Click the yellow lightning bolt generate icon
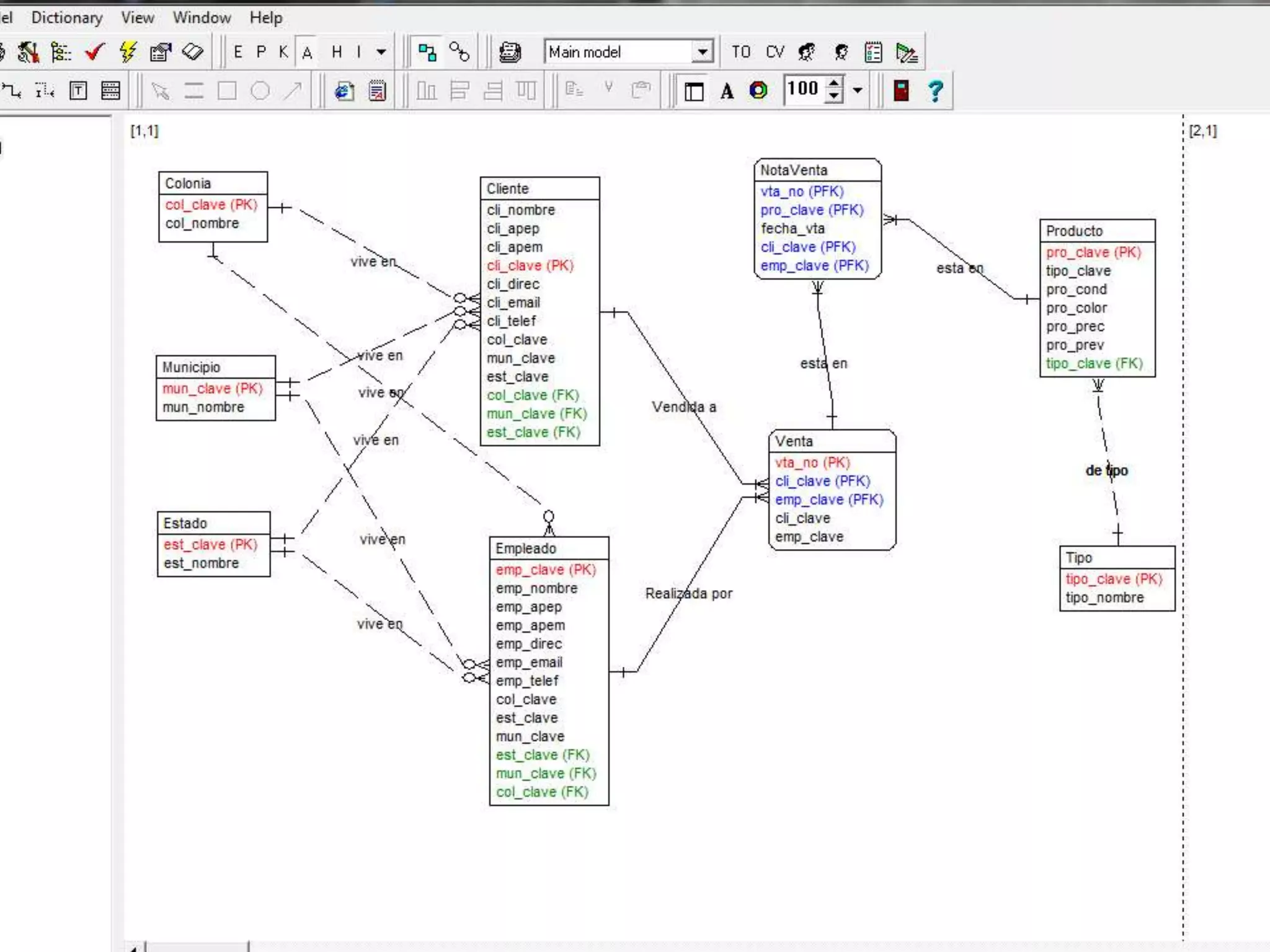 point(128,52)
